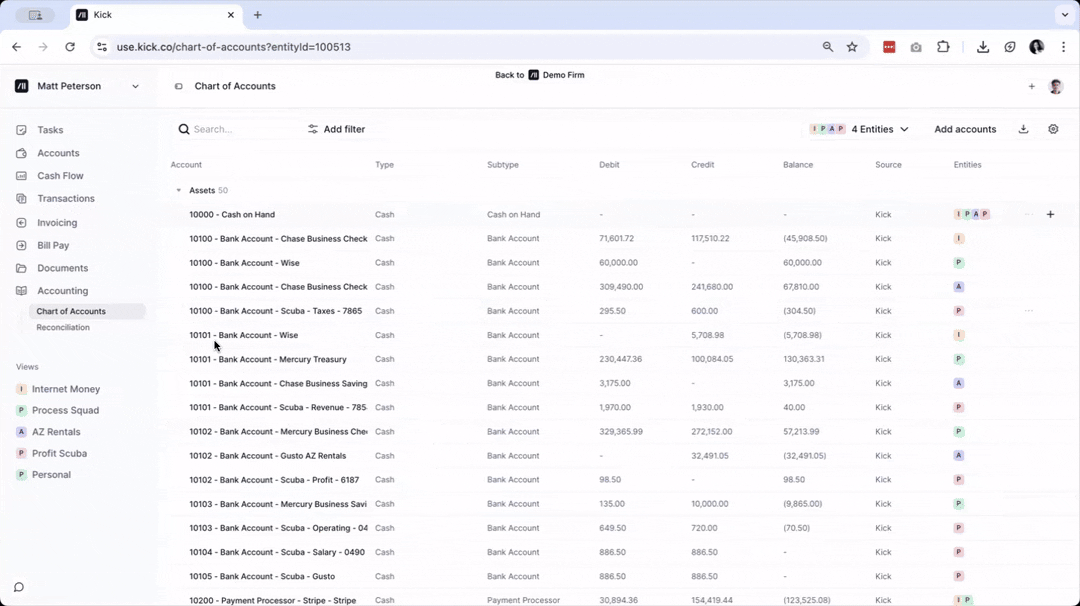Open Invoicing from the sidebar icon
This screenshot has height=606, width=1080.
coord(22,222)
